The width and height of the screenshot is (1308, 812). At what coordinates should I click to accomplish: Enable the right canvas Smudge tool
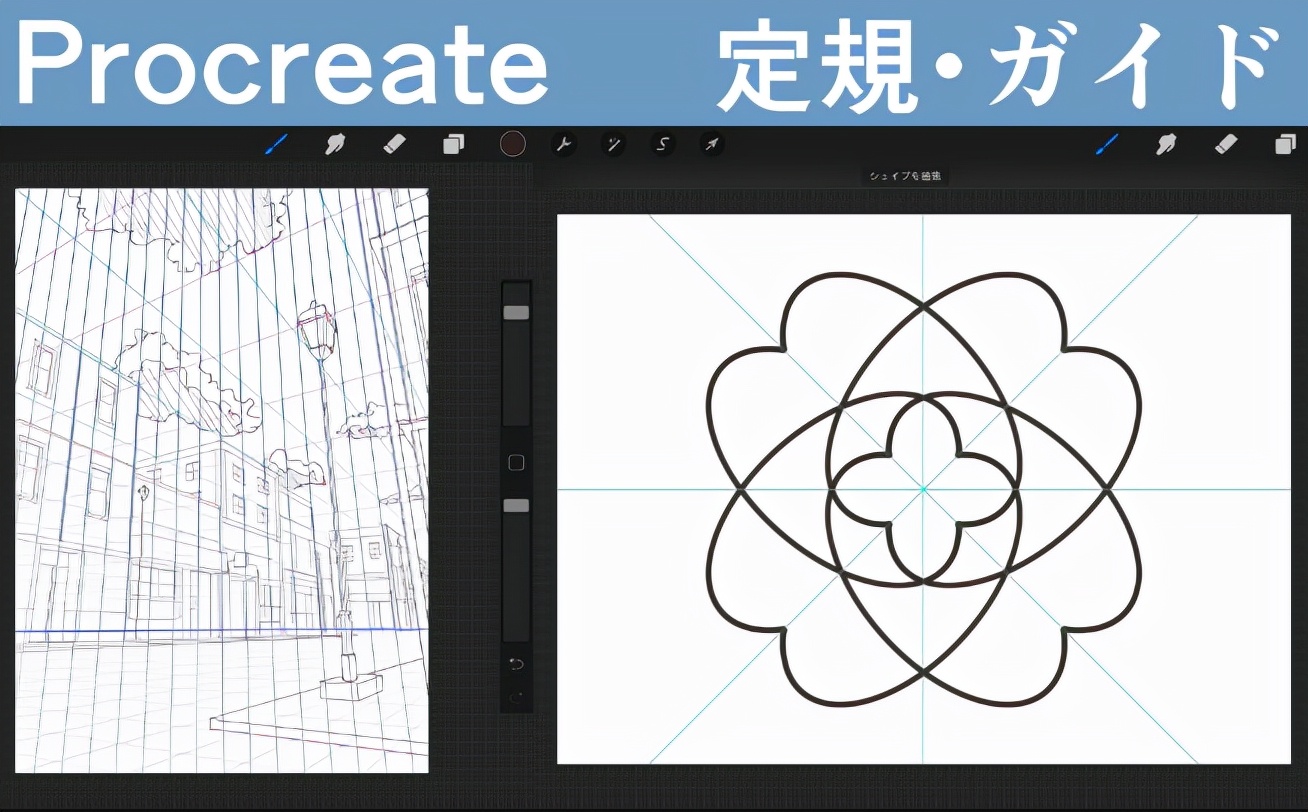coord(1166,143)
